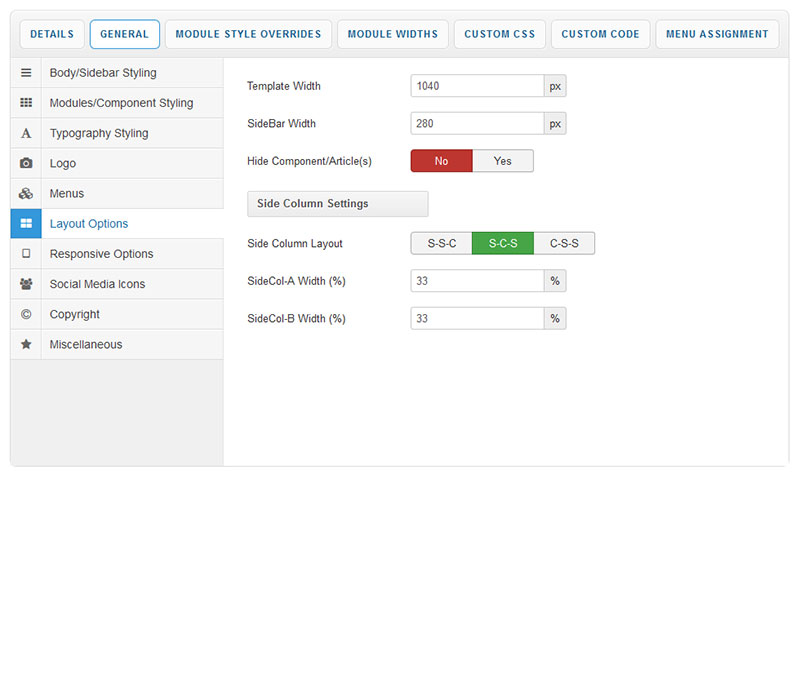Choose C-S-S side column layout
The width and height of the screenshot is (800, 674).
pyautogui.click(x=564, y=243)
